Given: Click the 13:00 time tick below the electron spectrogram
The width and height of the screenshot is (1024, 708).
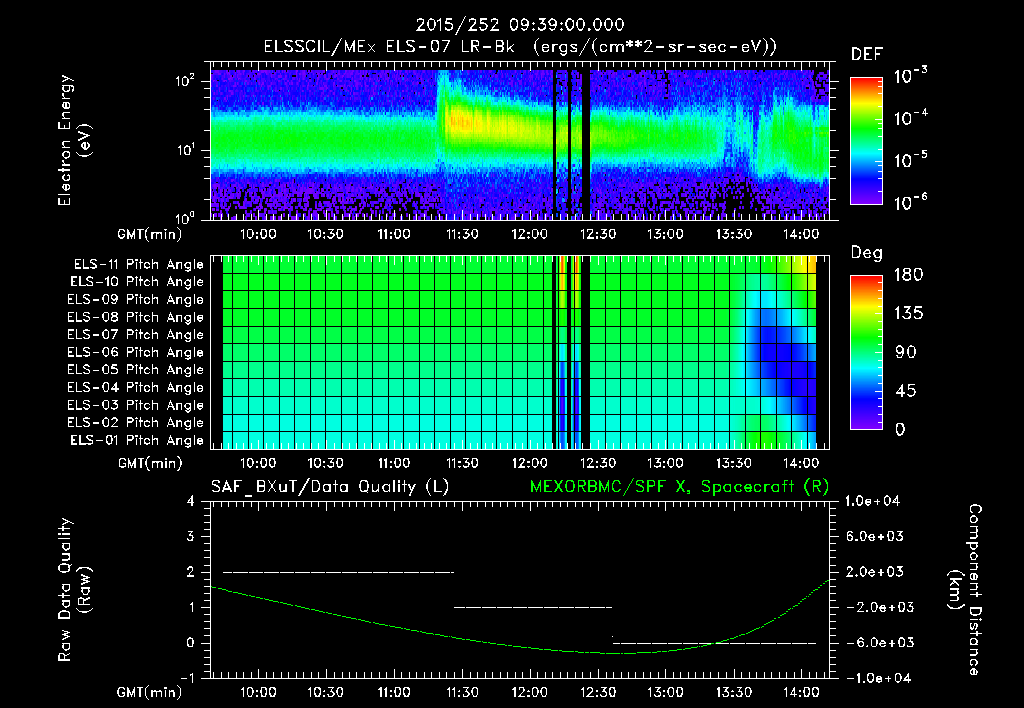Looking at the screenshot, I should click(x=665, y=234).
